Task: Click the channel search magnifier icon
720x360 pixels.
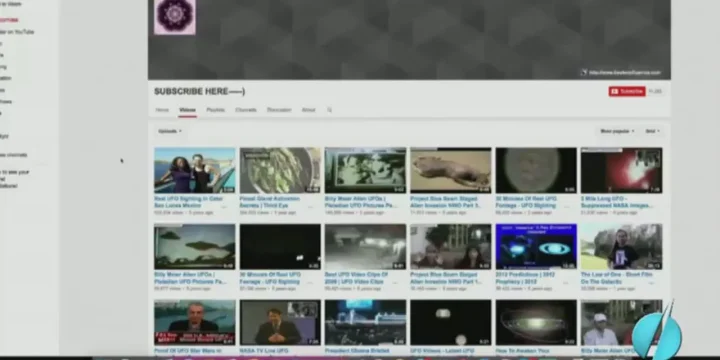Action: (329, 110)
